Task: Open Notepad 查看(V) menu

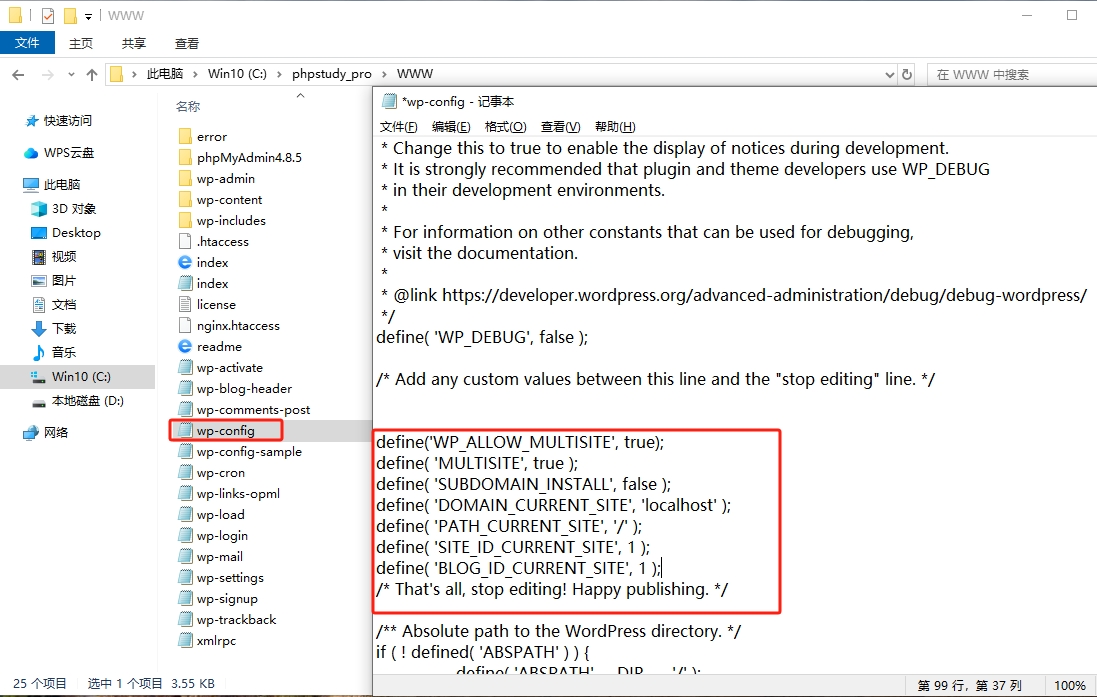Action: click(560, 127)
